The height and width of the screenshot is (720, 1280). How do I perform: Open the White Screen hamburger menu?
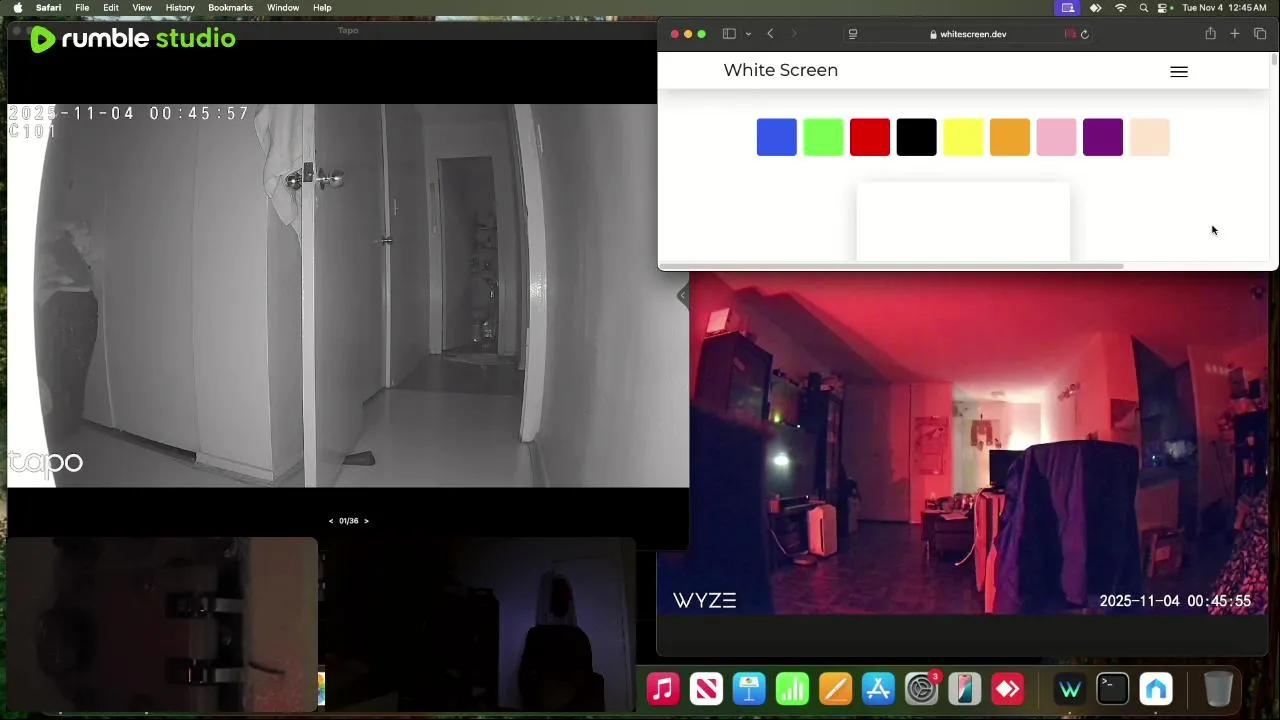[x=1179, y=72]
